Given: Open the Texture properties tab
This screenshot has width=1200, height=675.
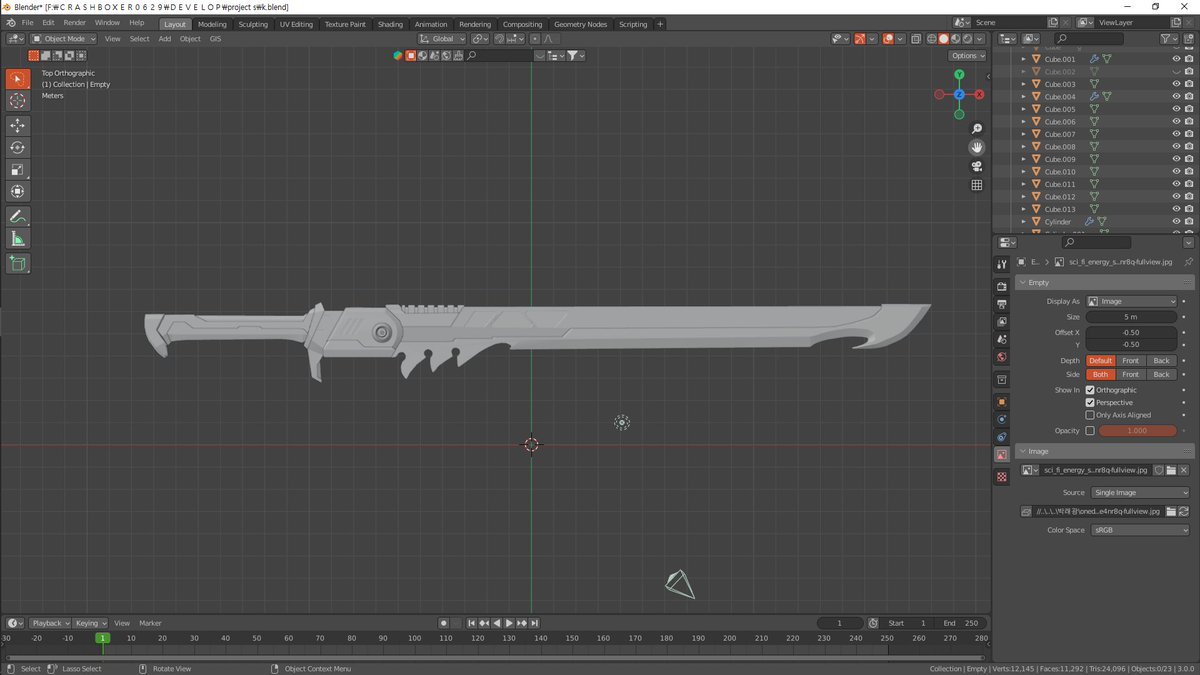Looking at the screenshot, I should pos(1002,477).
